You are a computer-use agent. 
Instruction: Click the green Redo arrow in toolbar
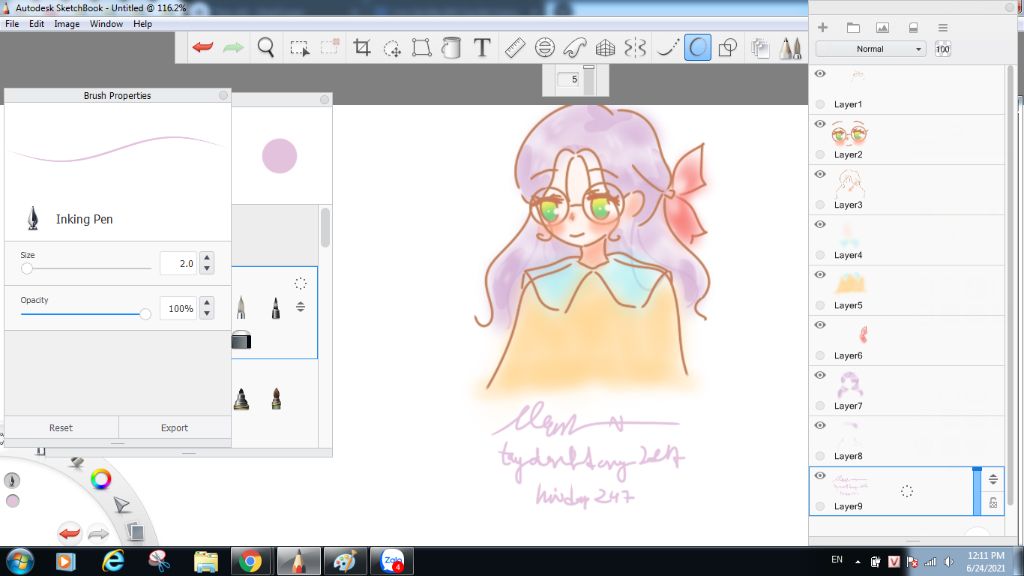pyautogui.click(x=233, y=47)
